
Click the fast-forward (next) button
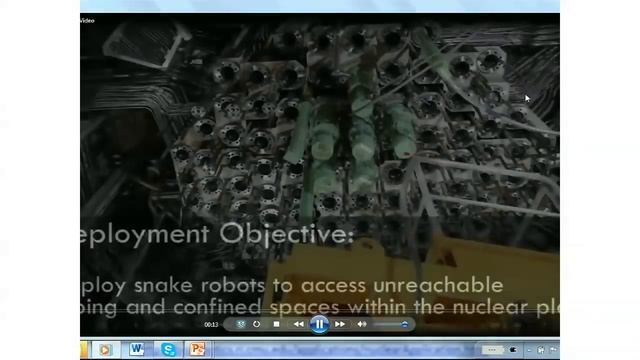340,324
